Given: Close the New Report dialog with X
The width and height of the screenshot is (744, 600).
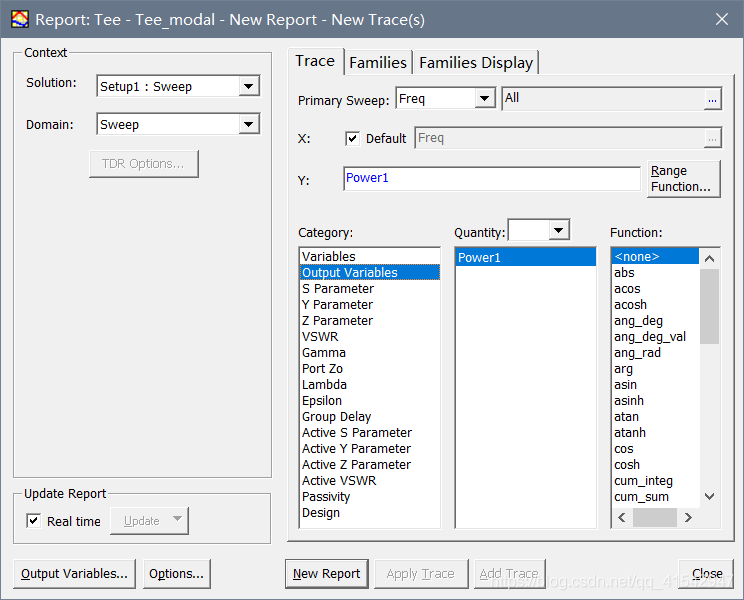Looking at the screenshot, I should [x=722, y=19].
